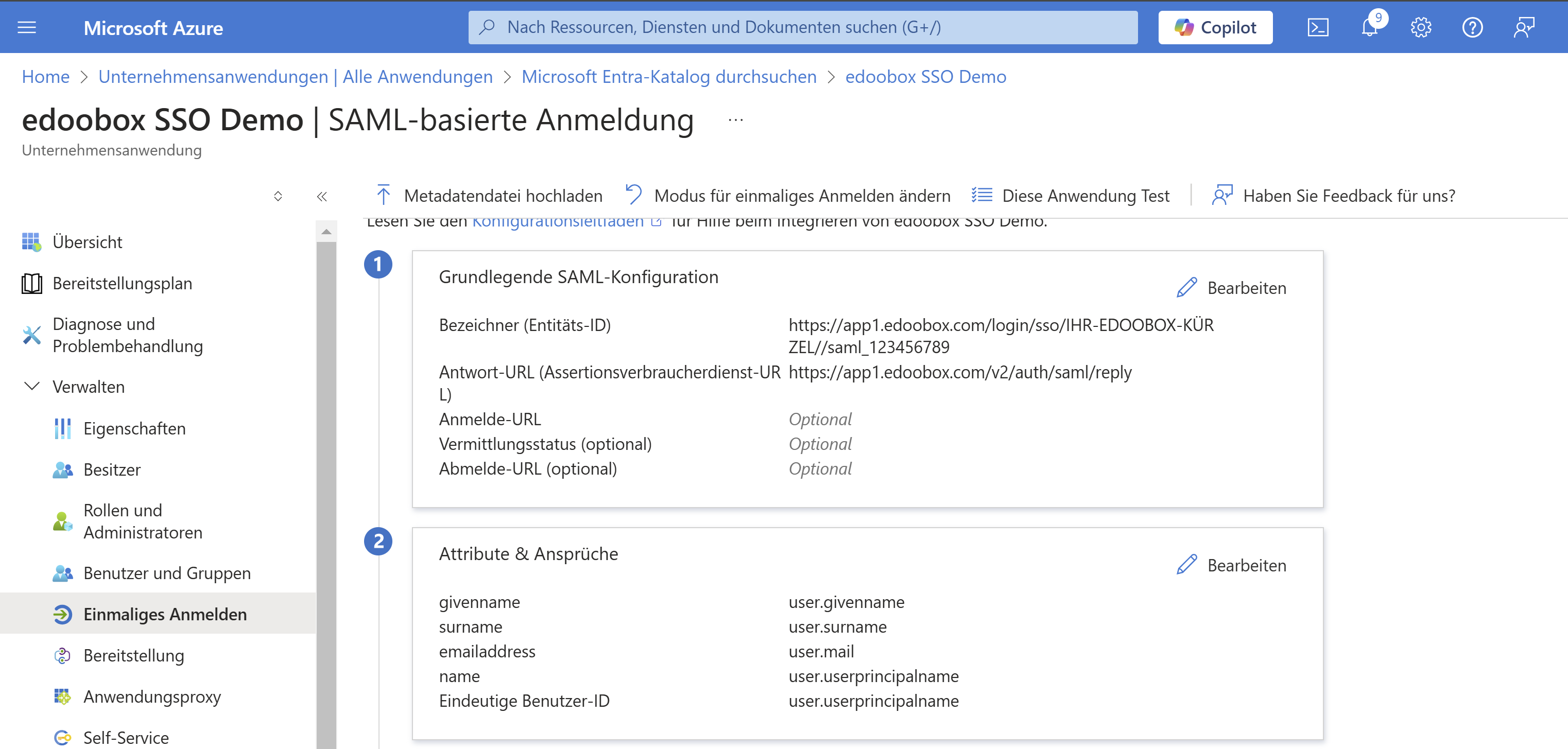Select Benutzer und Gruppen in sidebar
Image resolution: width=1568 pixels, height=749 pixels.
point(167,573)
